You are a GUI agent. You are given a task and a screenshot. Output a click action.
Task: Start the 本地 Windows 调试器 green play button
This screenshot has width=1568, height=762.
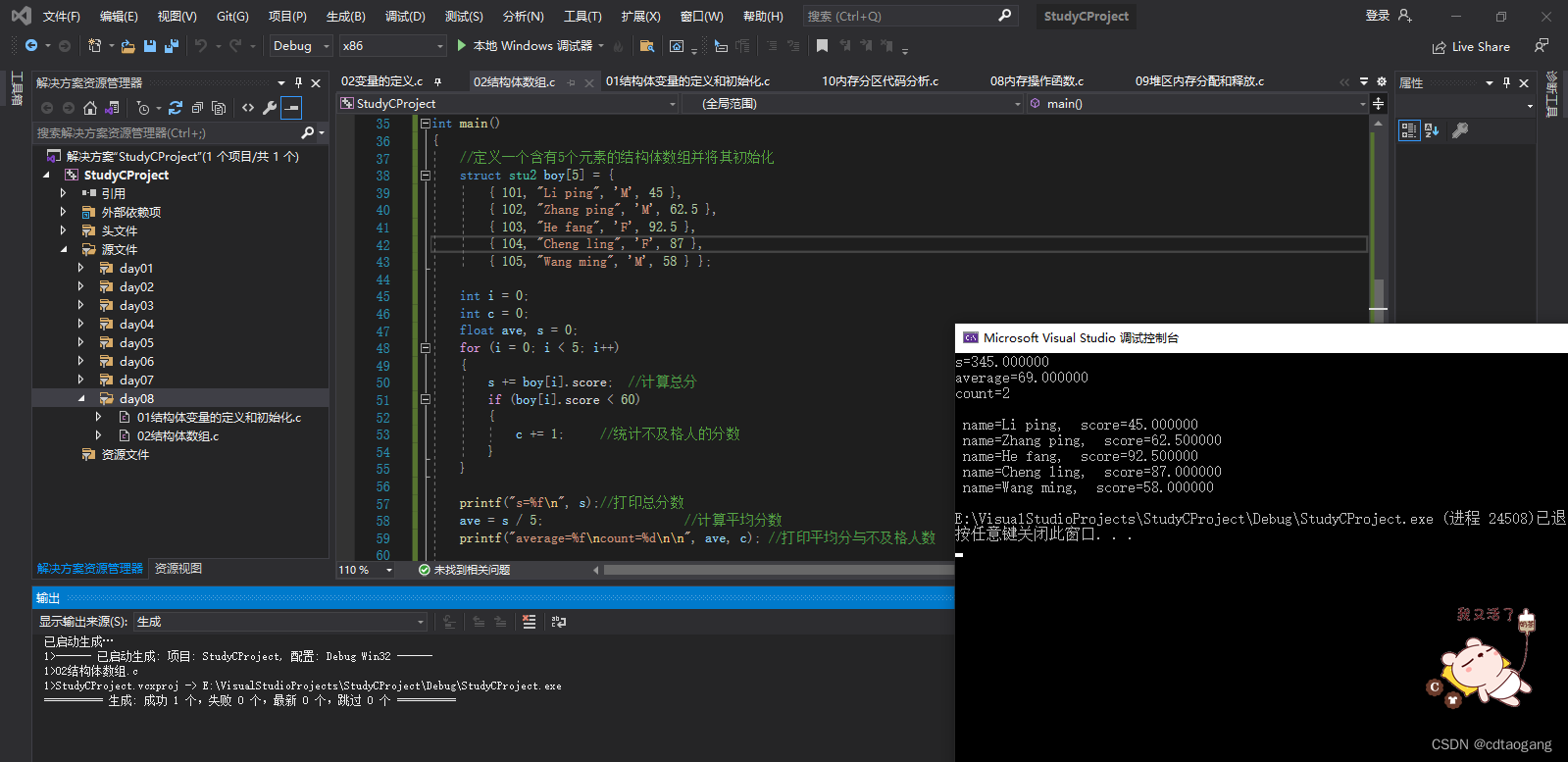point(462,45)
